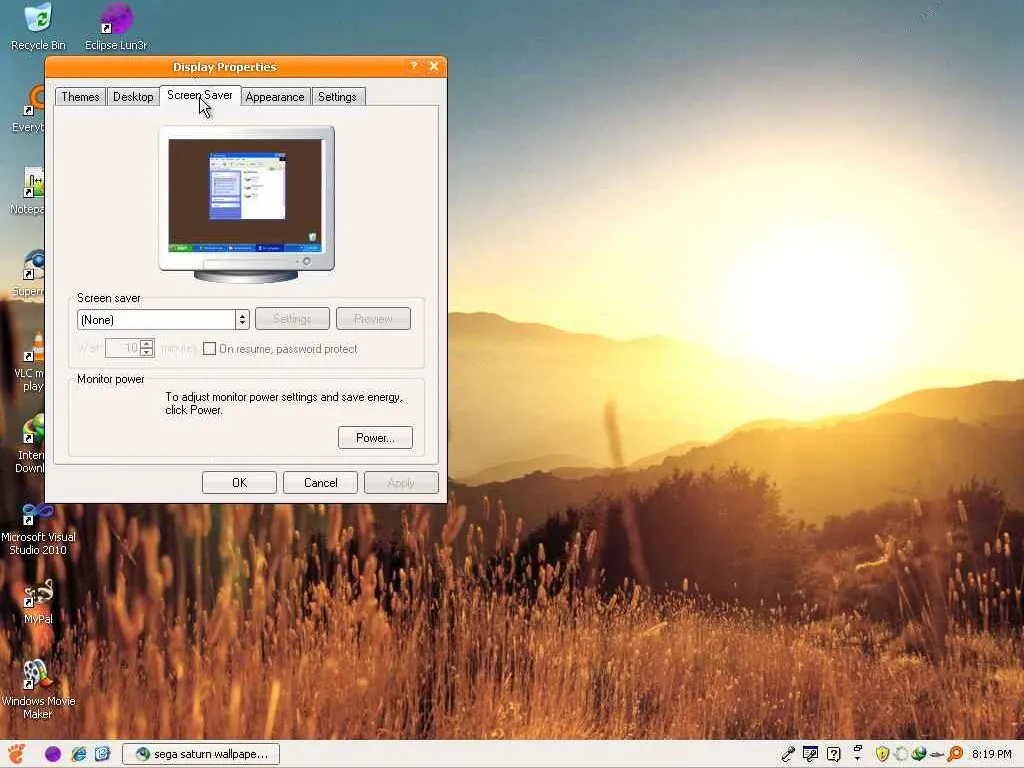Image resolution: width=1024 pixels, height=768 pixels.
Task: Click the round gray tray icon beside the shield
Action: coord(901,754)
